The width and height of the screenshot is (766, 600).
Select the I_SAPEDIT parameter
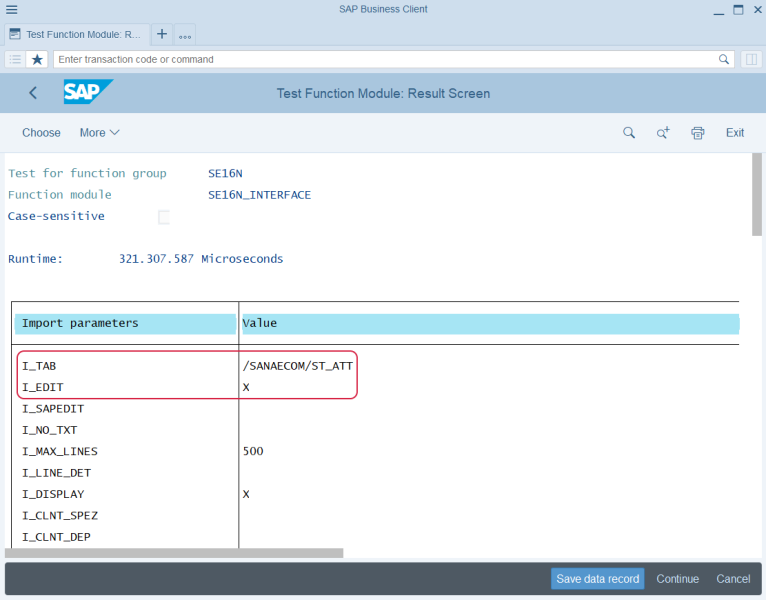(53, 409)
